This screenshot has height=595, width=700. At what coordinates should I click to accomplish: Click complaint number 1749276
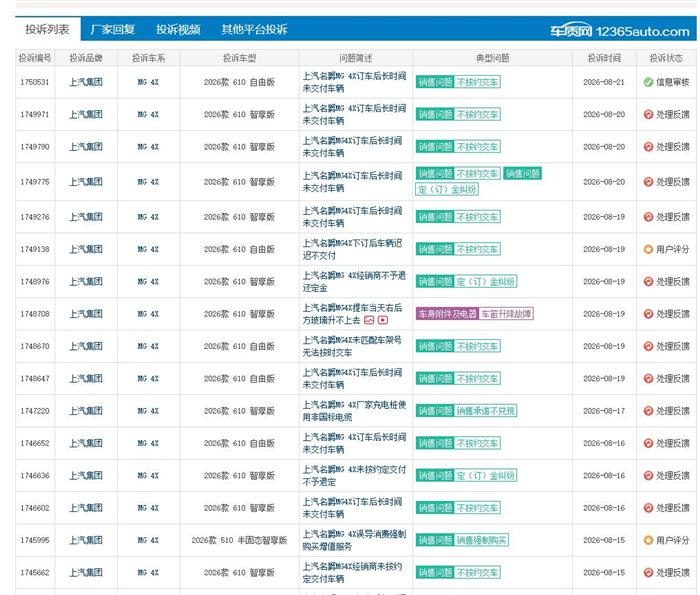[35, 217]
